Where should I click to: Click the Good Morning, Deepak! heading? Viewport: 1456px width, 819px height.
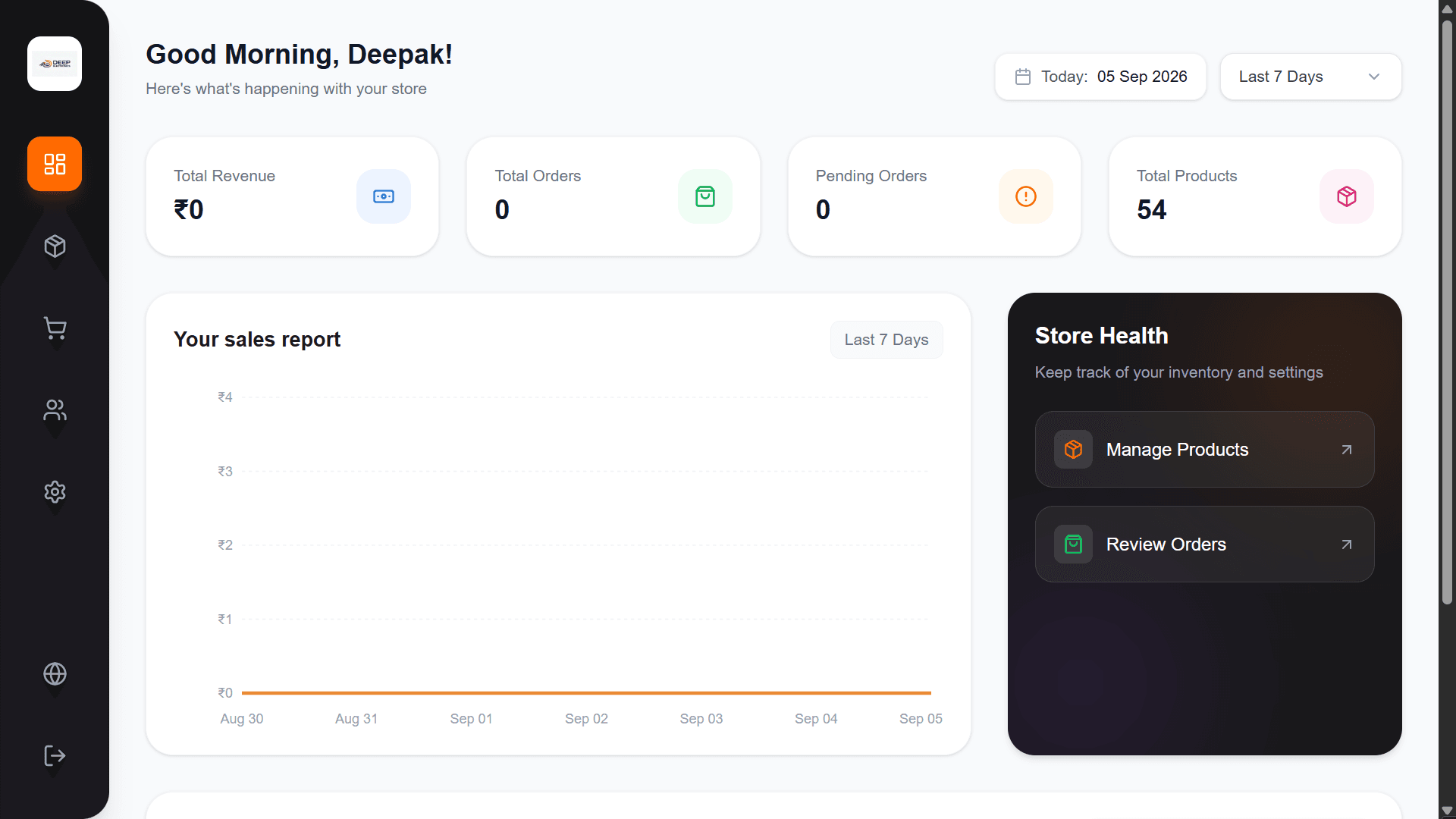coord(299,55)
